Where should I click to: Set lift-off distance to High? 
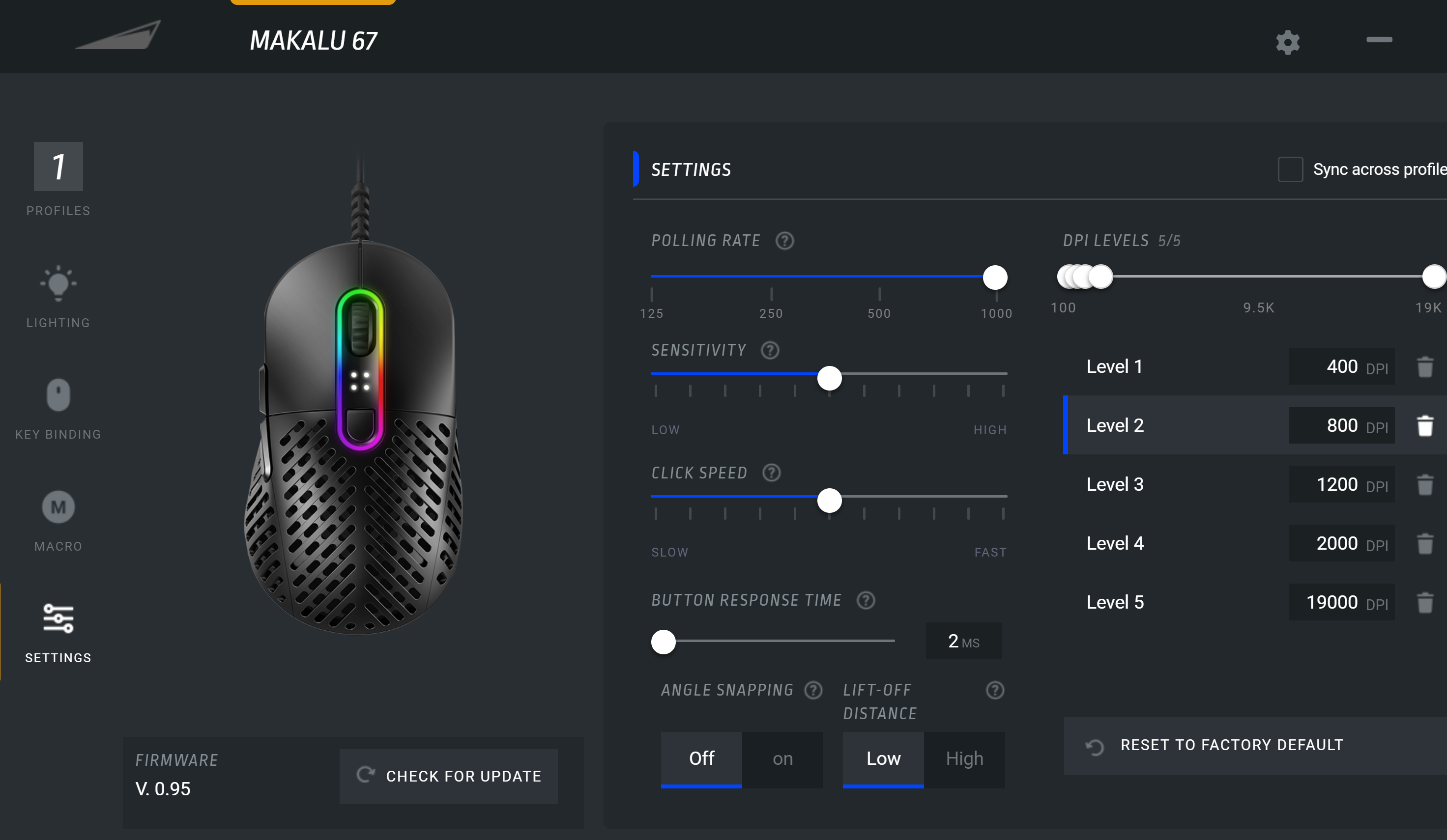tap(964, 758)
